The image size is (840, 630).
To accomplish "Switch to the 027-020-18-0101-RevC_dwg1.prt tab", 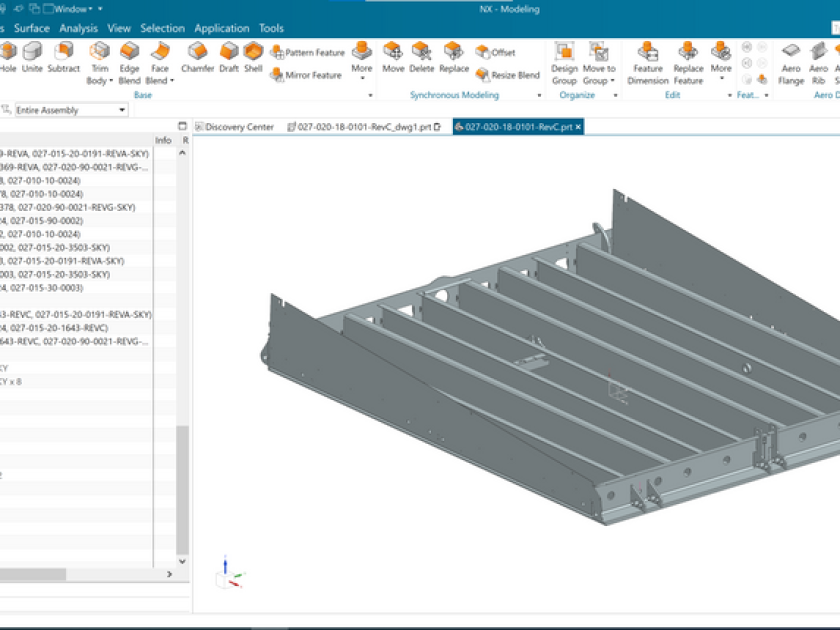I will [x=364, y=127].
